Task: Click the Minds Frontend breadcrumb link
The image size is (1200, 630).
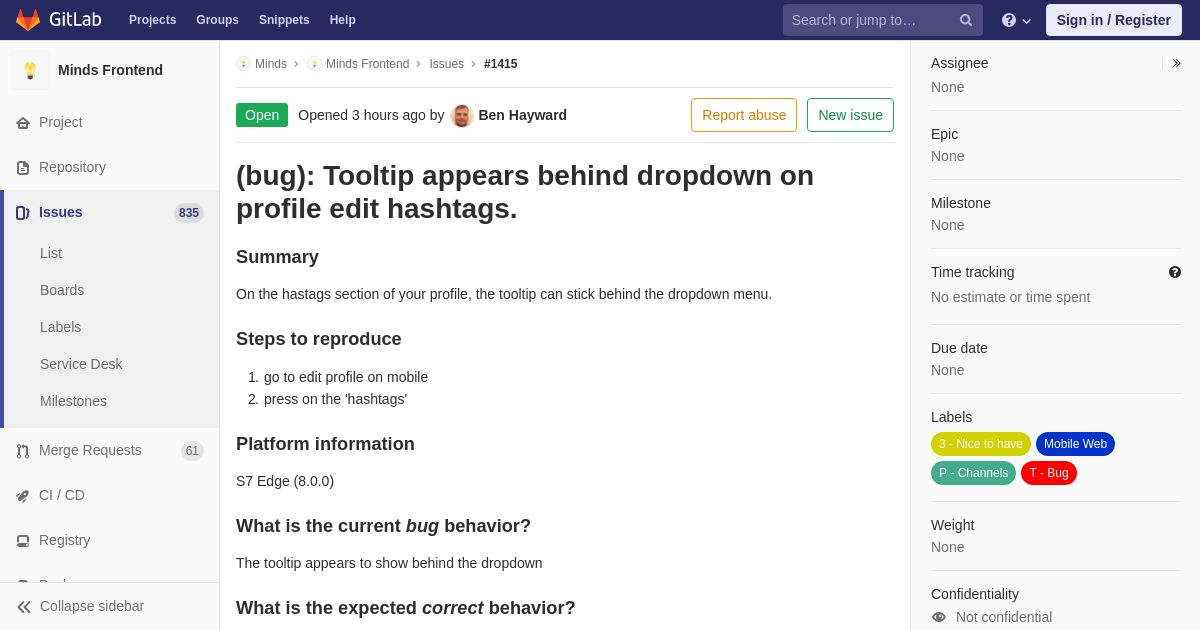Action: [367, 64]
